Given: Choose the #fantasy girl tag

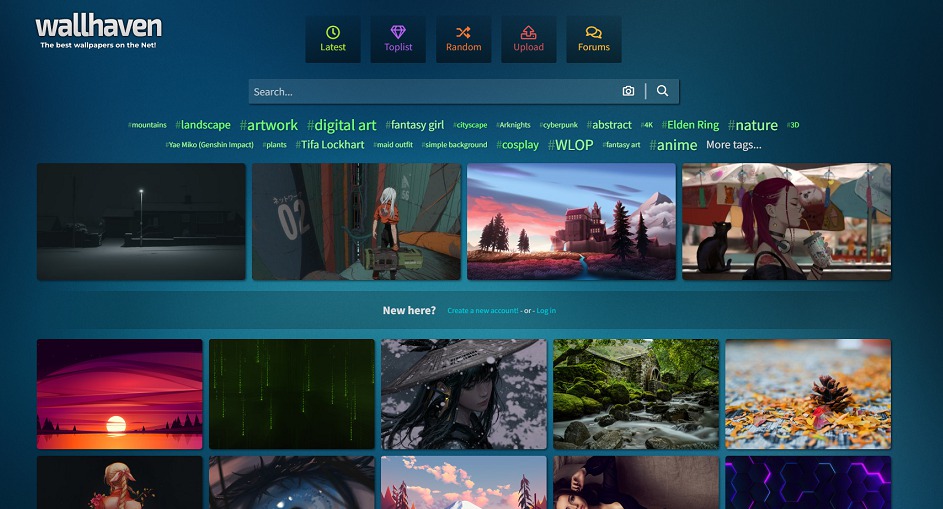Looking at the screenshot, I should tap(414, 125).
